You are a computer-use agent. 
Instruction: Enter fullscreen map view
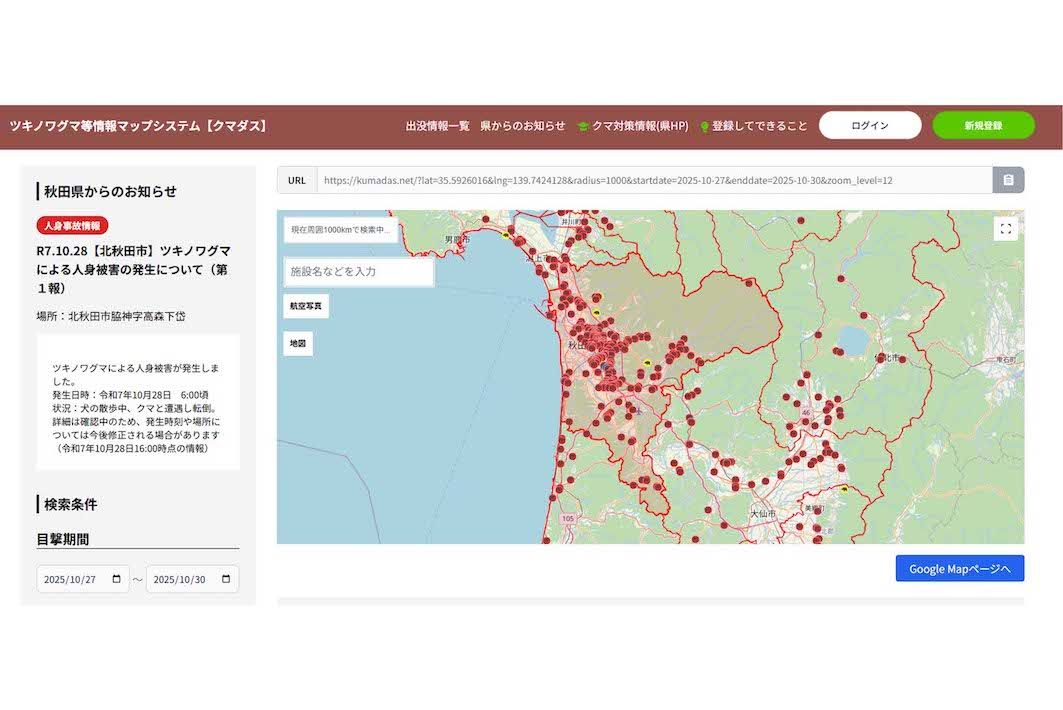(x=1006, y=229)
